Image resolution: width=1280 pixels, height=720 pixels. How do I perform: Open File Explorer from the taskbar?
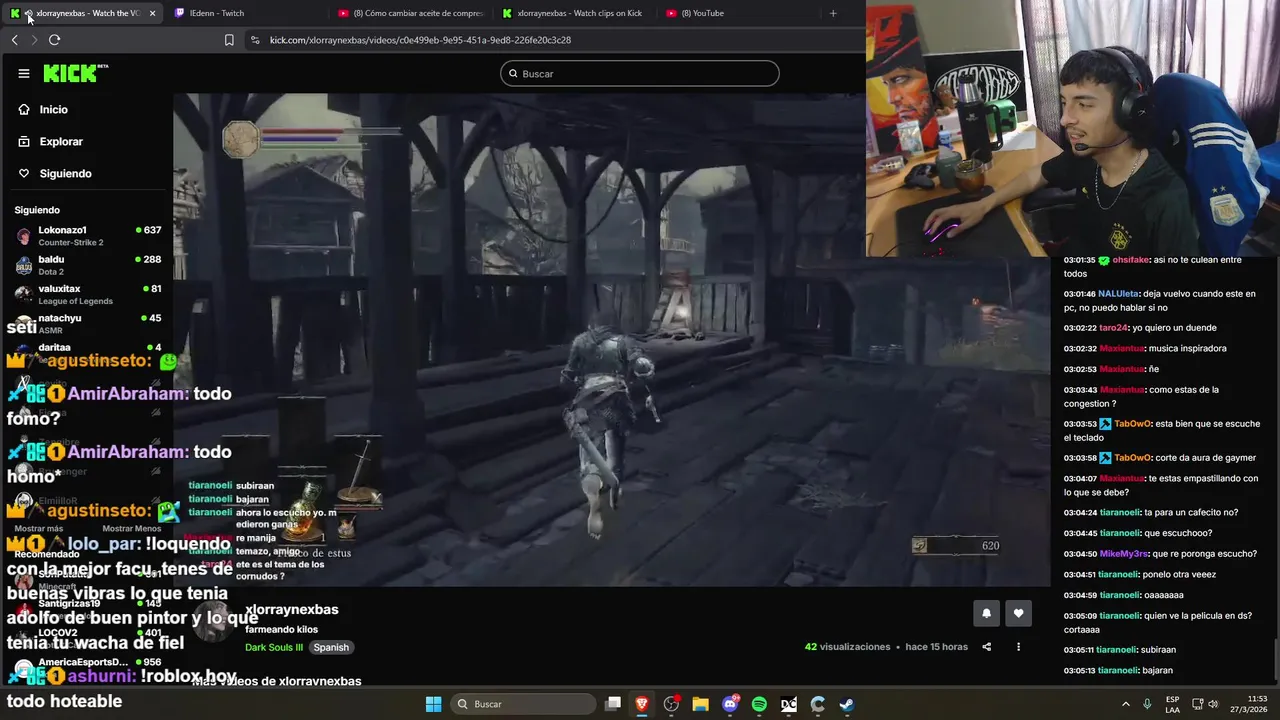pos(700,704)
